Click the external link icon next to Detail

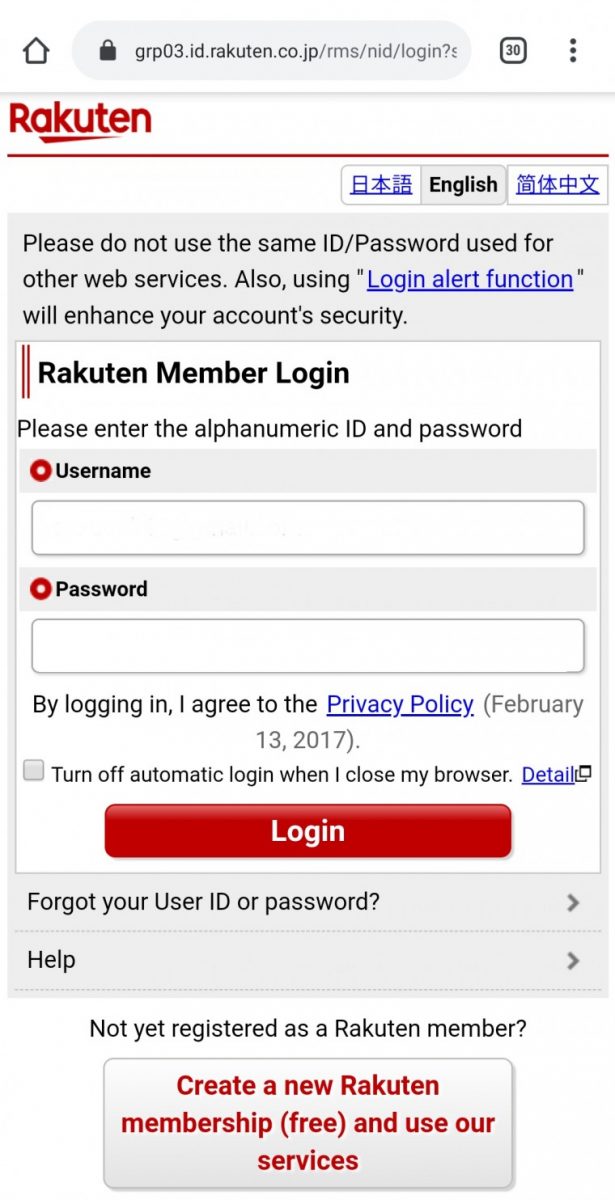(x=585, y=773)
